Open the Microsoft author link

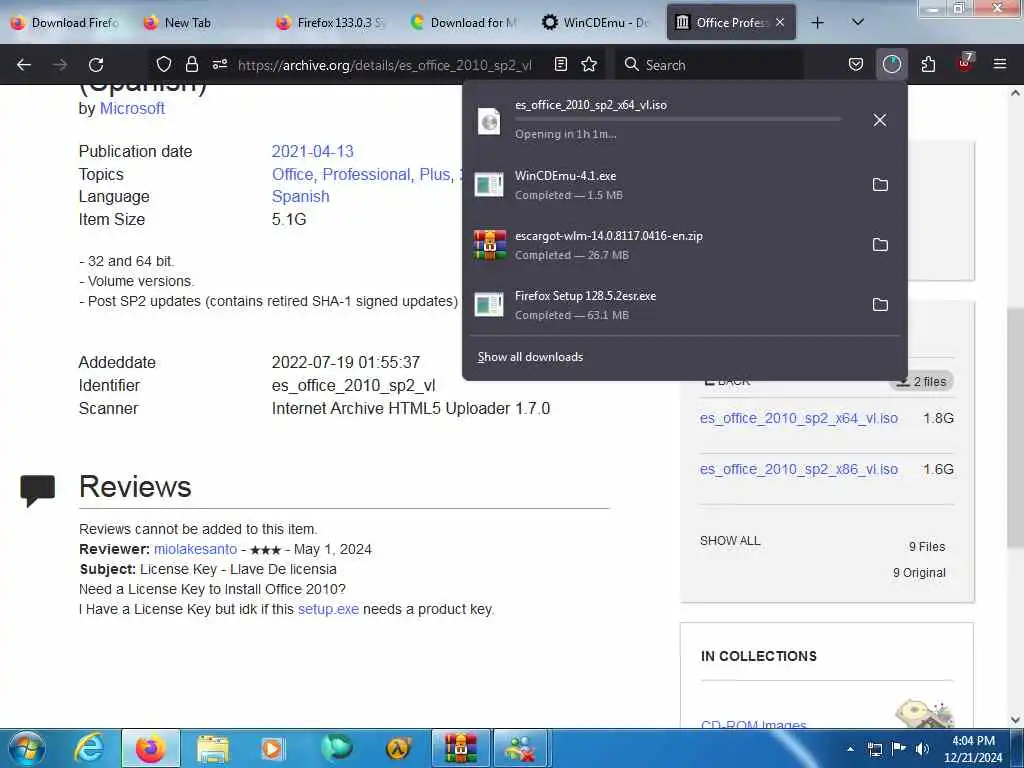pos(132,108)
